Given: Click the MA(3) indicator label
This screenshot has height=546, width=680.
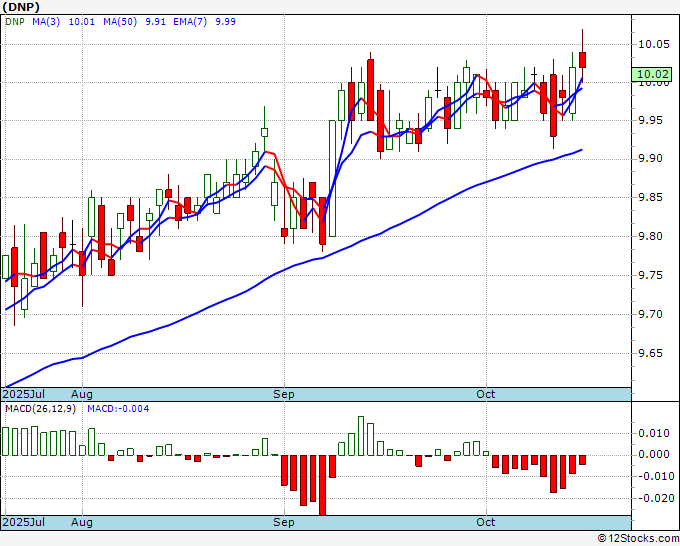Looking at the screenshot, I should [46, 21].
